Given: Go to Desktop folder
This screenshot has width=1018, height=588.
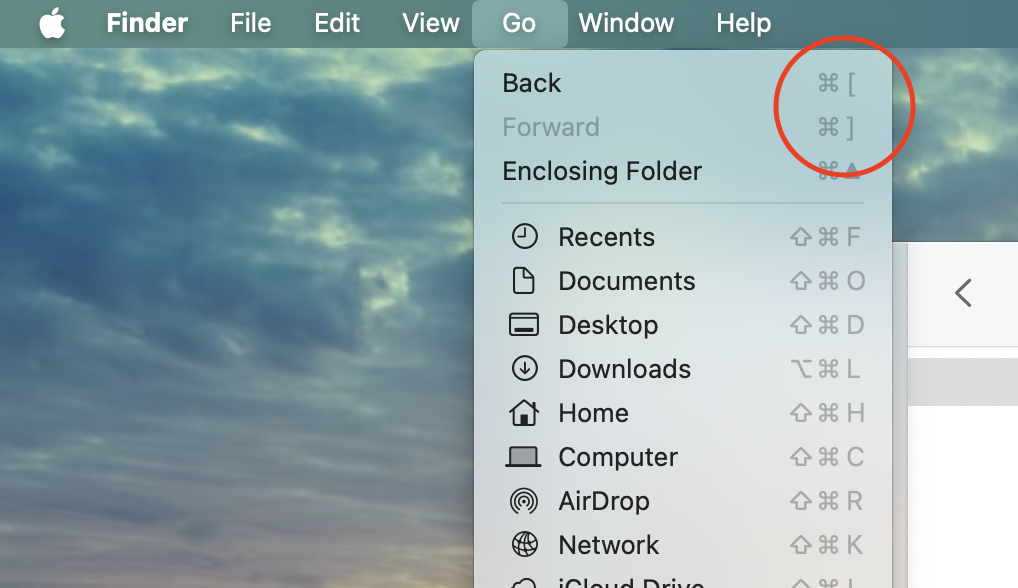Looking at the screenshot, I should [683, 325].
